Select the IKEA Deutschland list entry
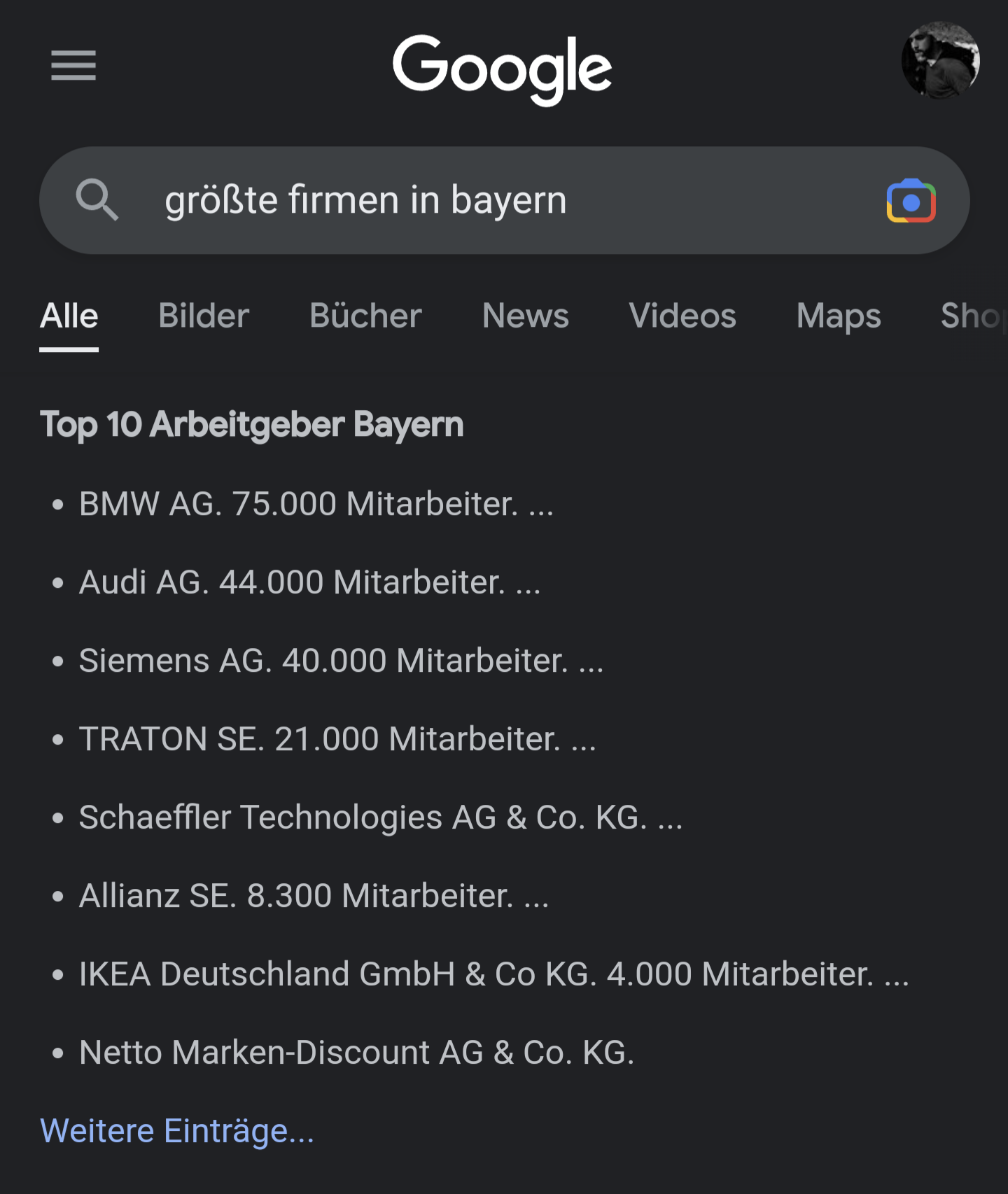Viewport: 1008px width, 1194px height. pos(493,974)
